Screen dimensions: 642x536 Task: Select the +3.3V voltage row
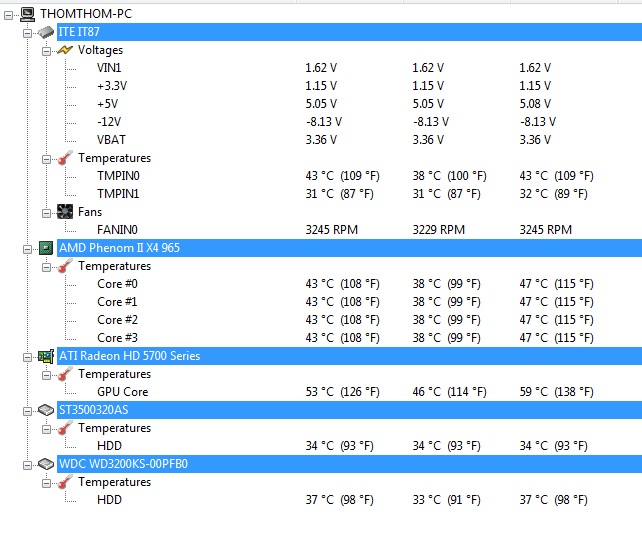tap(349, 86)
